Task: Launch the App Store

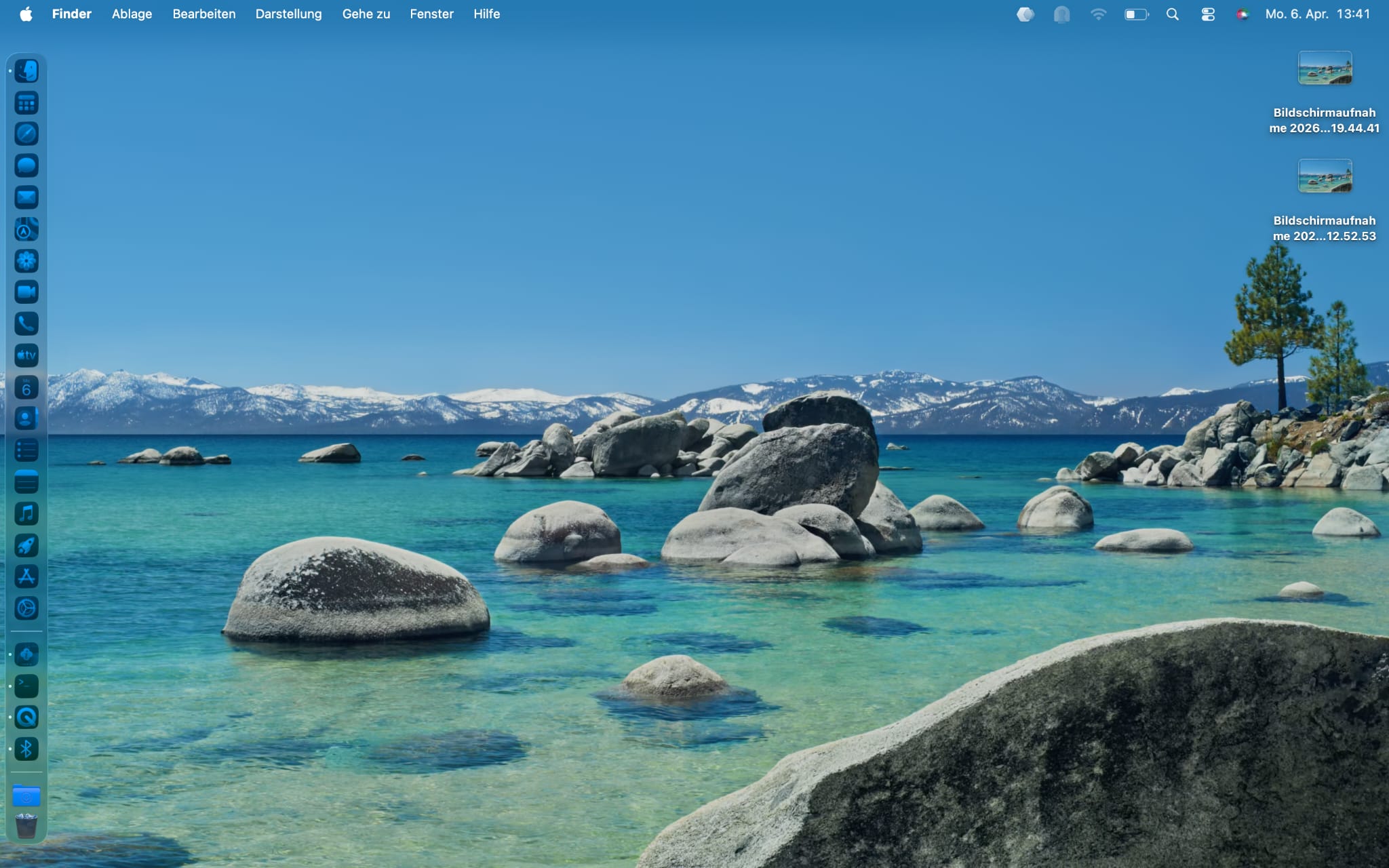Action: tap(26, 577)
